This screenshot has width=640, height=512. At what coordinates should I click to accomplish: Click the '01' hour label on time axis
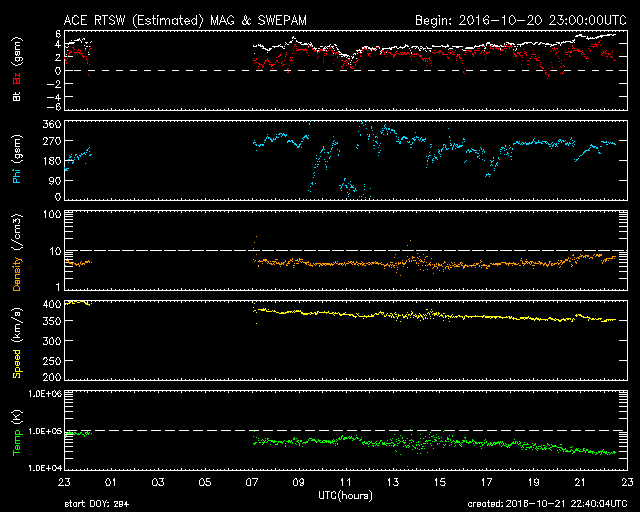[x=111, y=483]
